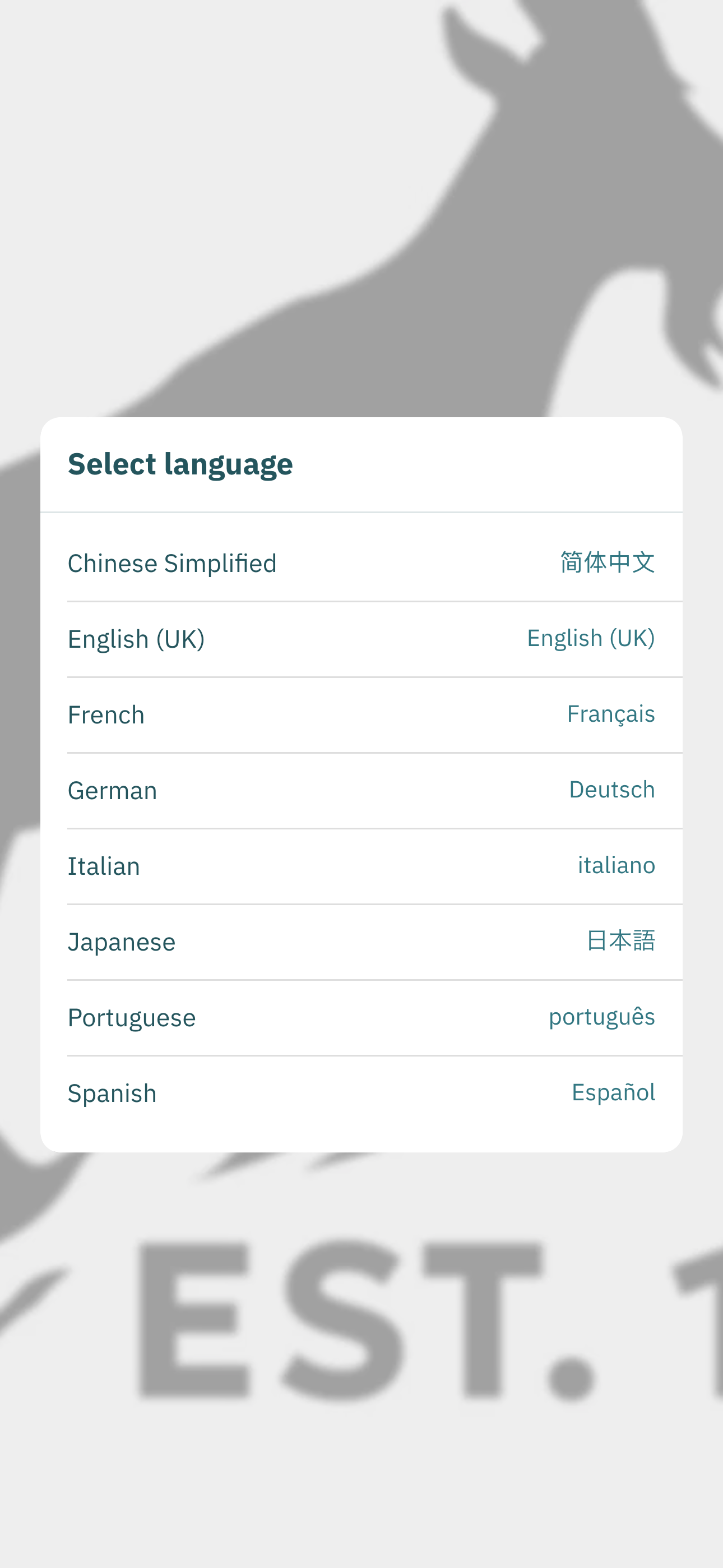Tap the Español native label
Image resolution: width=723 pixels, height=1568 pixels.
point(614,1092)
